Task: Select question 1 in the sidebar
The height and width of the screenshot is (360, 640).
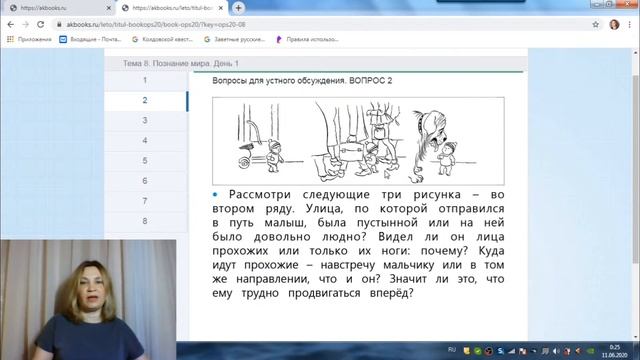Action: point(145,80)
